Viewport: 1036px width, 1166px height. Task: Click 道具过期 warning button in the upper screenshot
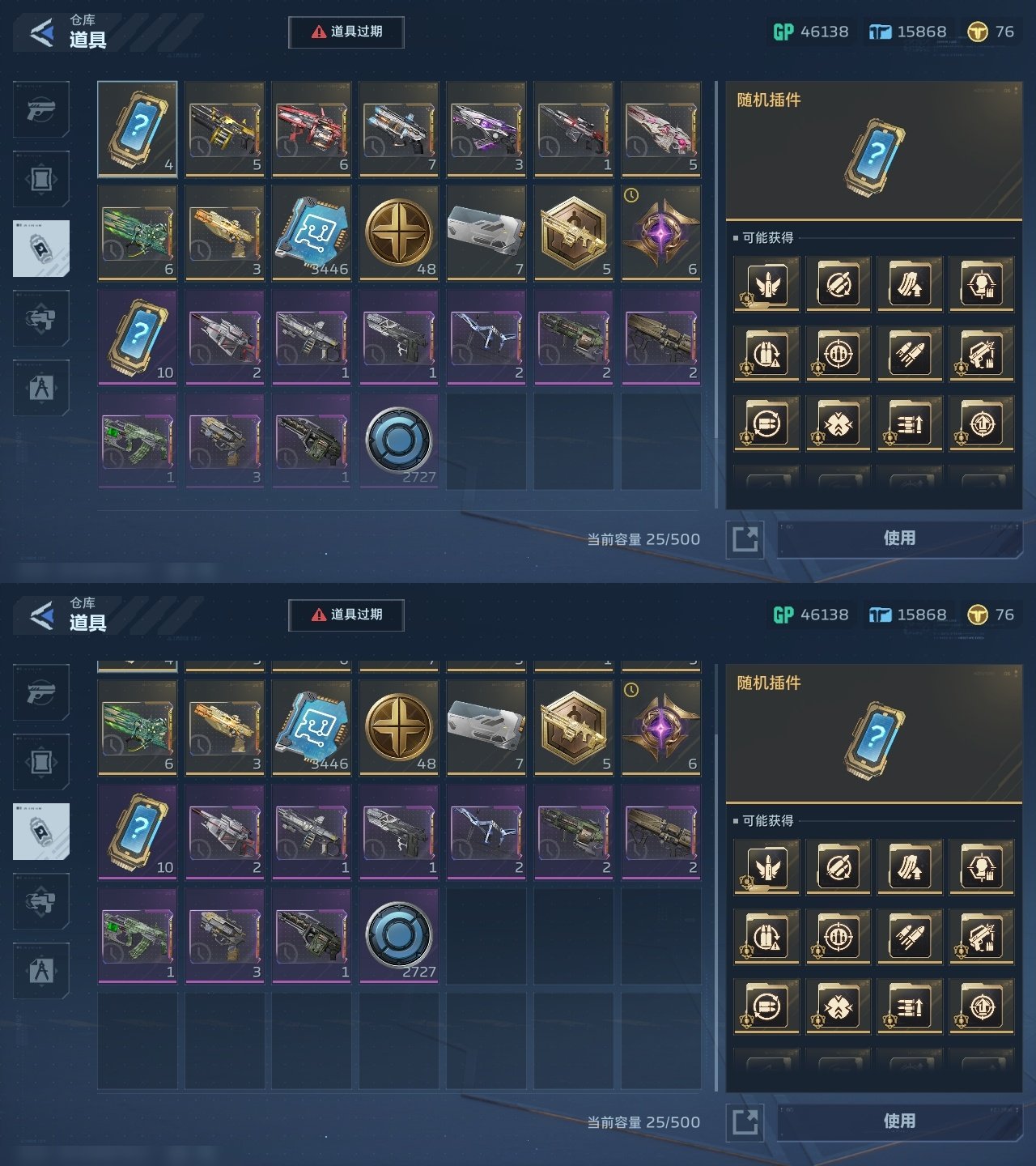click(x=346, y=32)
